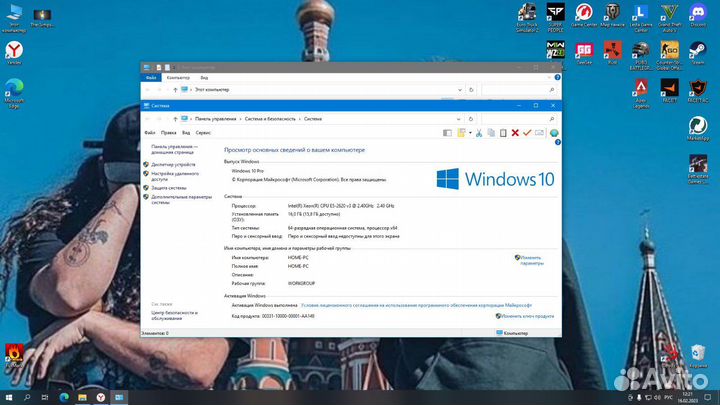Launch Counter-Strike Global Offensive shortcut
The width and height of the screenshot is (720, 405).
[x=669, y=56]
